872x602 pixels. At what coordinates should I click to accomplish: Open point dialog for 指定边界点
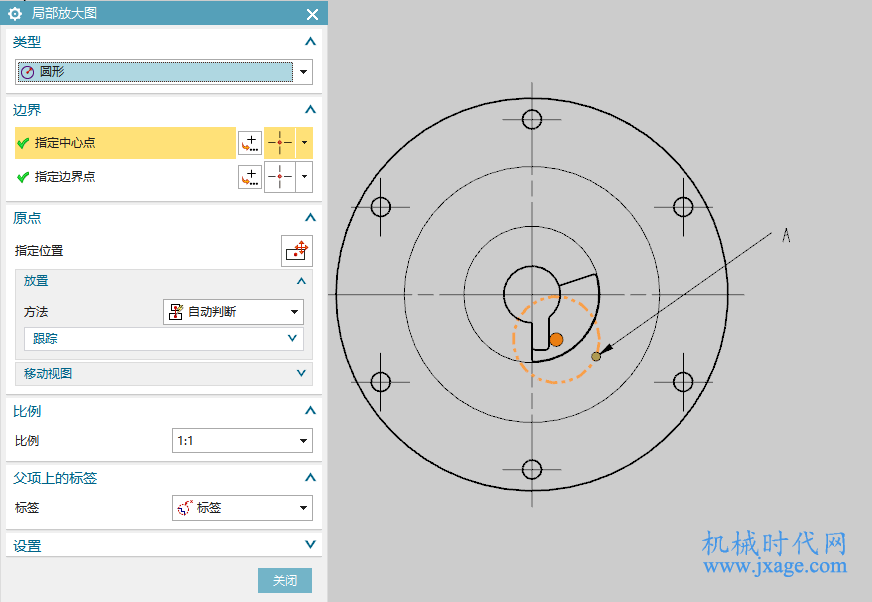coord(250,177)
